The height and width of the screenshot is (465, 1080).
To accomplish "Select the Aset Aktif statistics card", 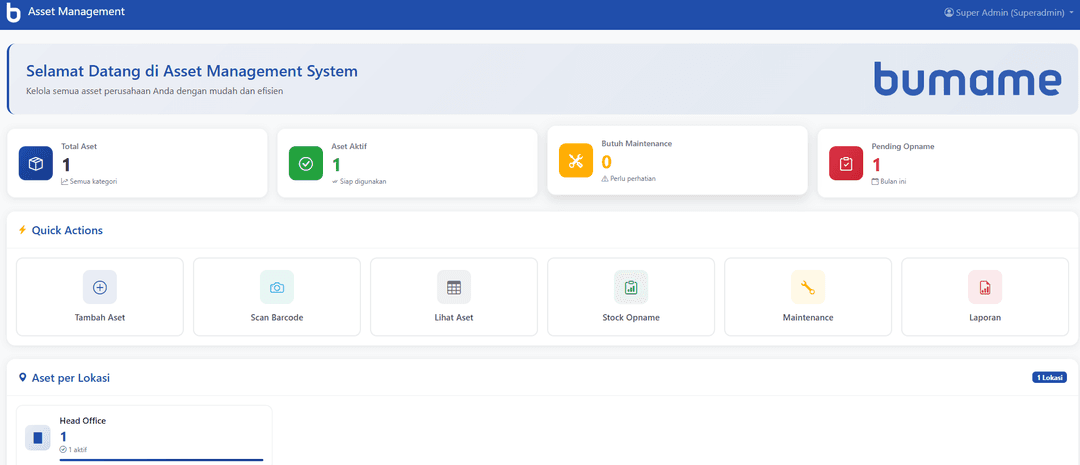I will (x=407, y=163).
